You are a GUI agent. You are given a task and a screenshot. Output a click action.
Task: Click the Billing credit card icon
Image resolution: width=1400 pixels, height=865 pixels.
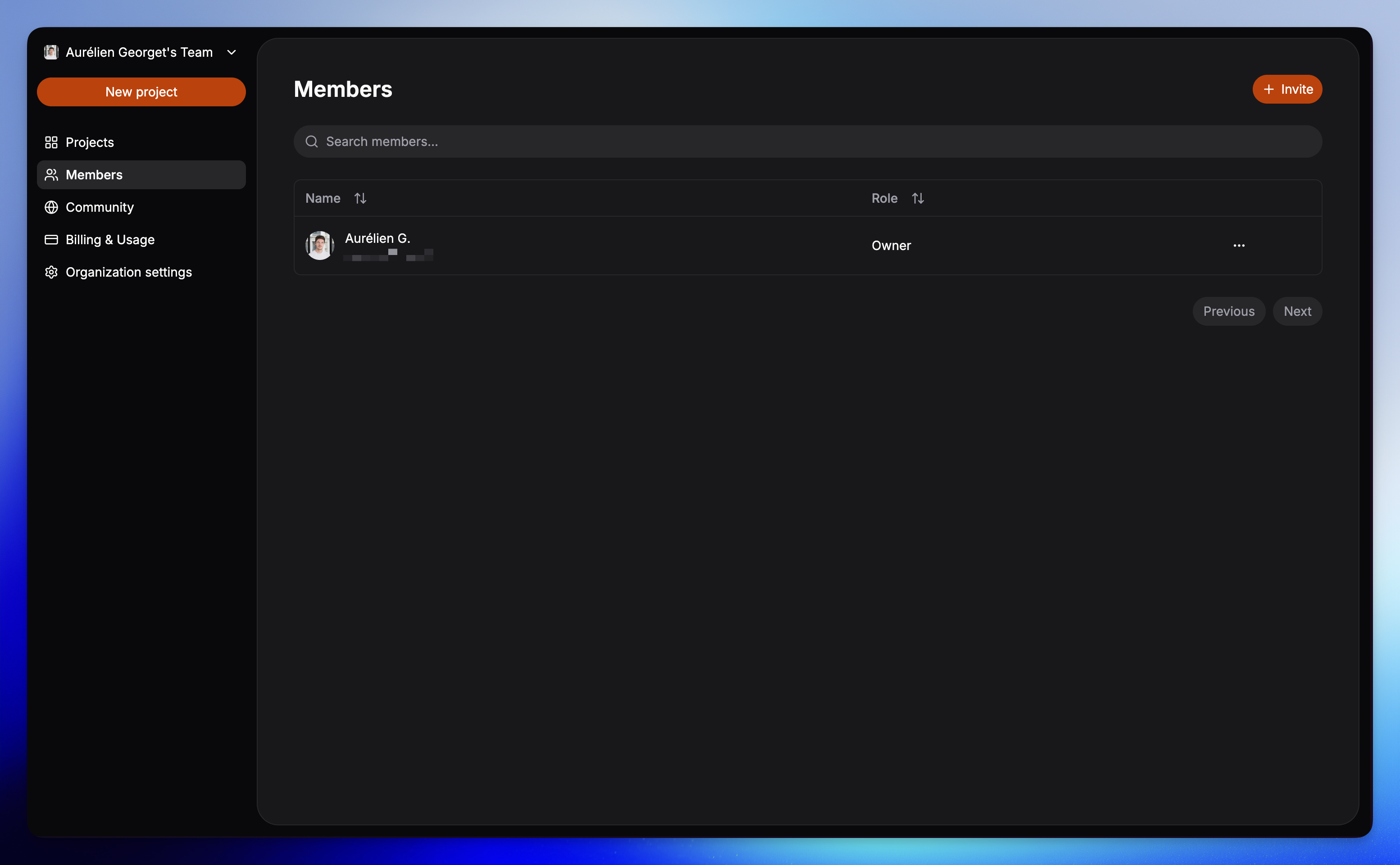[x=51, y=240]
